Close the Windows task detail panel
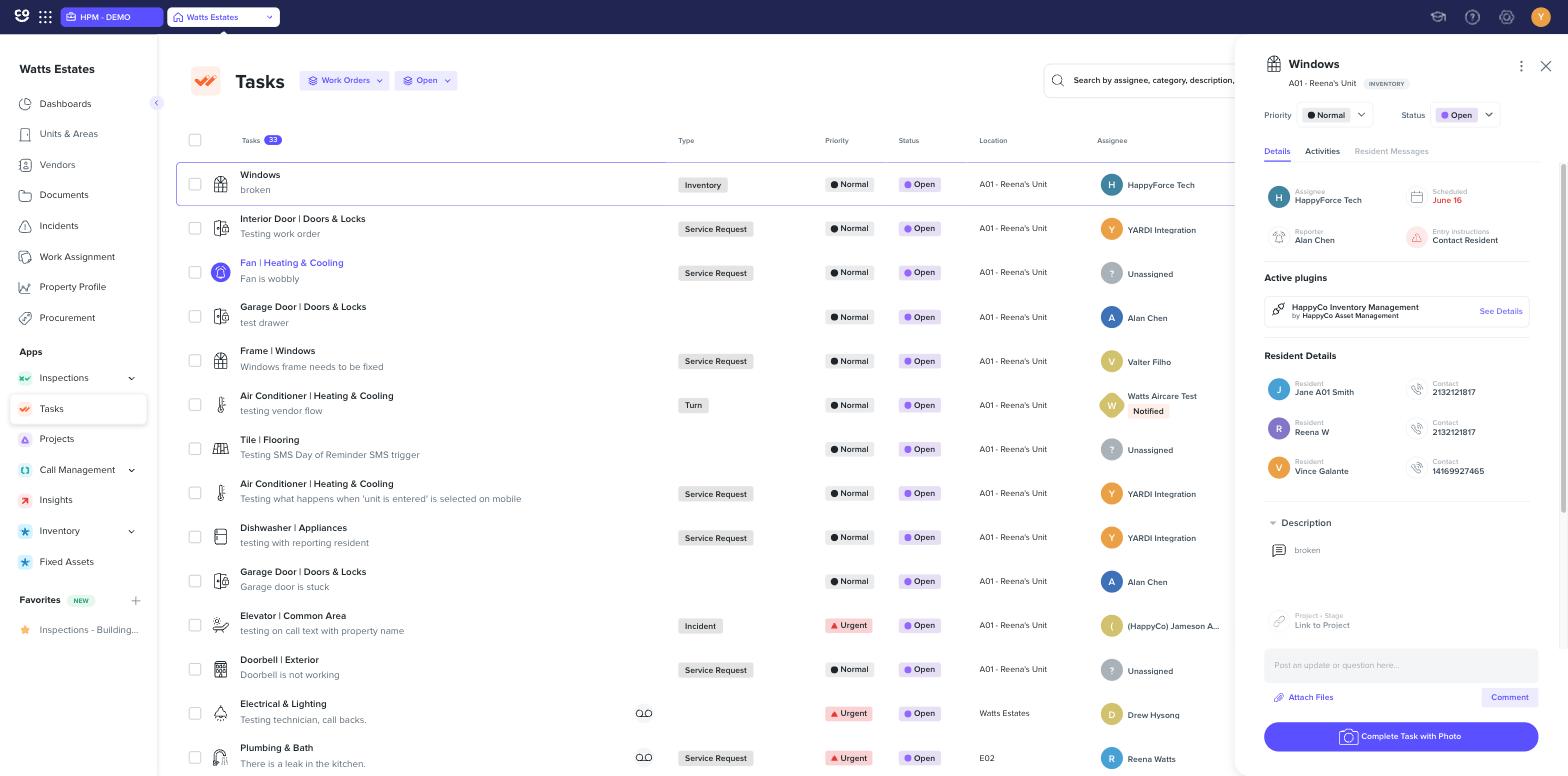Screen dimensions: 1568x776 coord(1546,66)
